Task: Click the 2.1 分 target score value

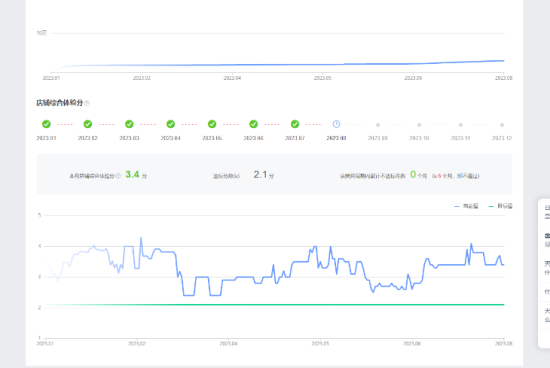Action: click(264, 174)
